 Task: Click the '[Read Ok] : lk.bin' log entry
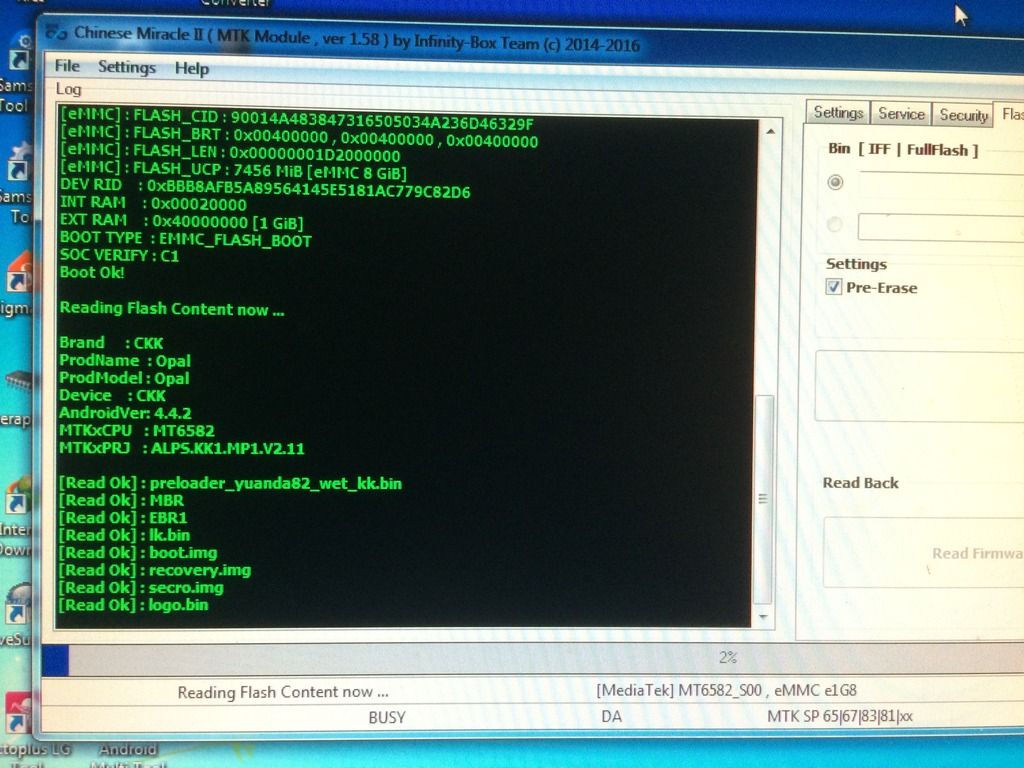[124, 536]
